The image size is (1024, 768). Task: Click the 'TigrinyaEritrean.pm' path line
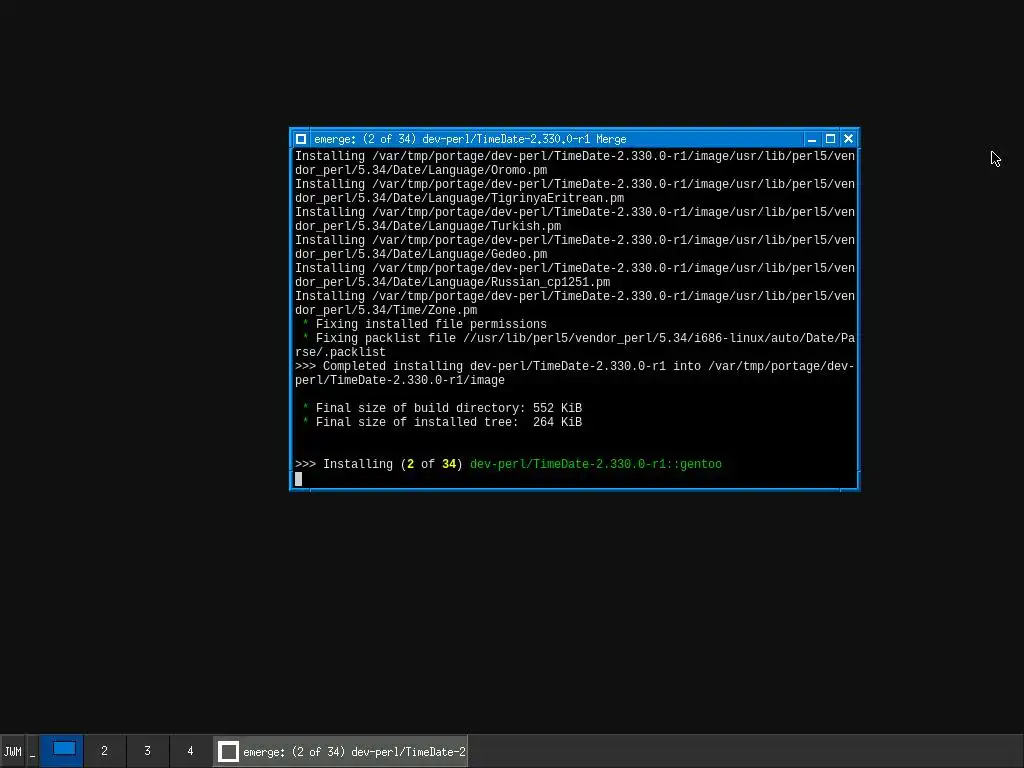click(x=460, y=199)
